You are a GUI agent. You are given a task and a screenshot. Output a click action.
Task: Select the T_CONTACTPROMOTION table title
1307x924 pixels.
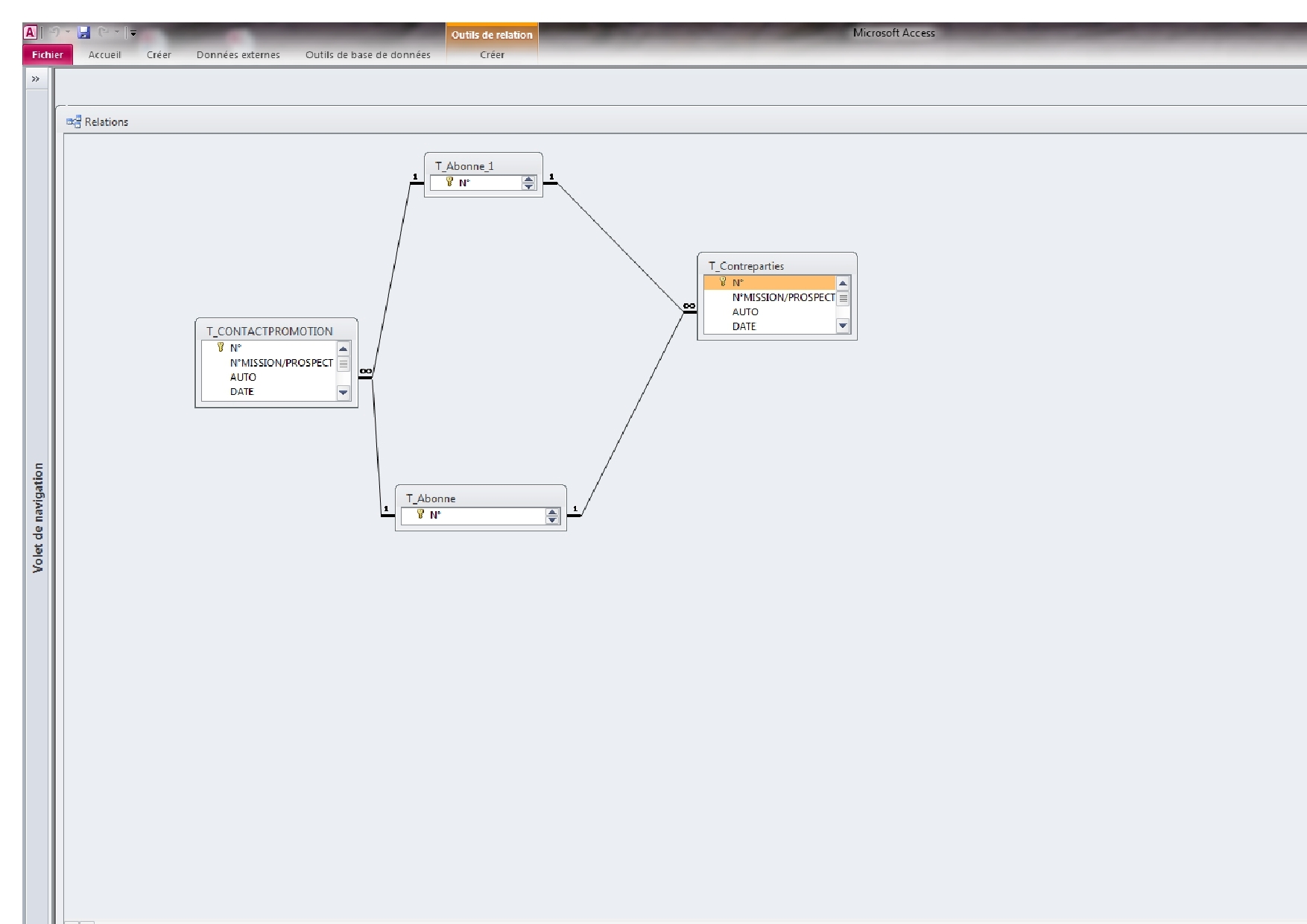(270, 332)
